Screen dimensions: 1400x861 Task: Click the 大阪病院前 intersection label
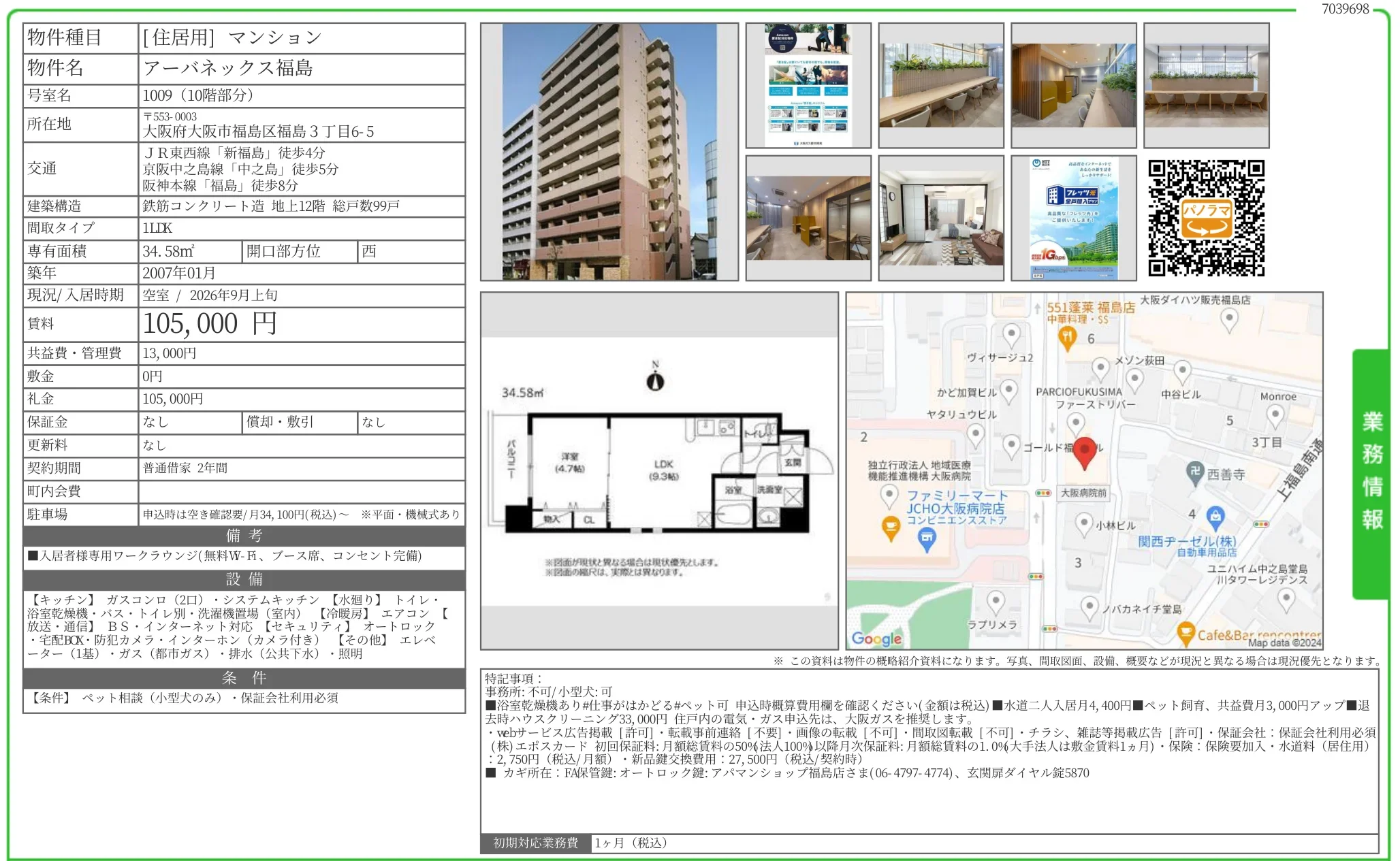tap(1083, 493)
